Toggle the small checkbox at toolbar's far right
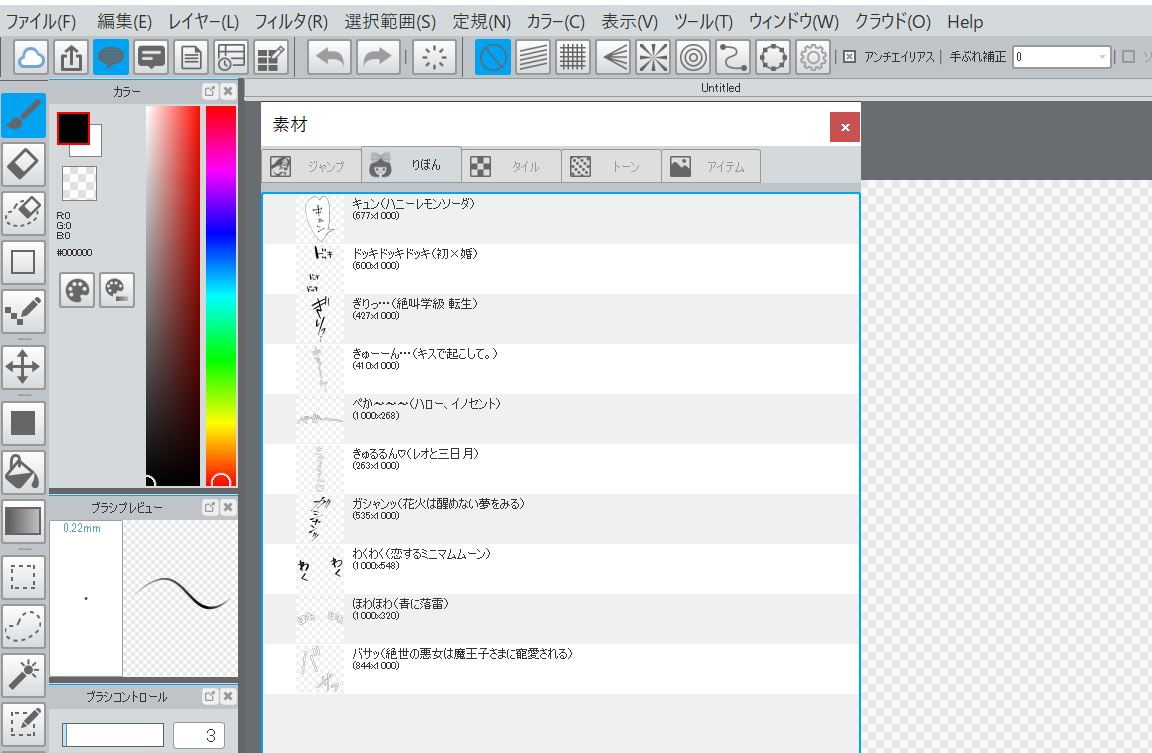Screen dimensions: 1152x753 click(1127, 57)
